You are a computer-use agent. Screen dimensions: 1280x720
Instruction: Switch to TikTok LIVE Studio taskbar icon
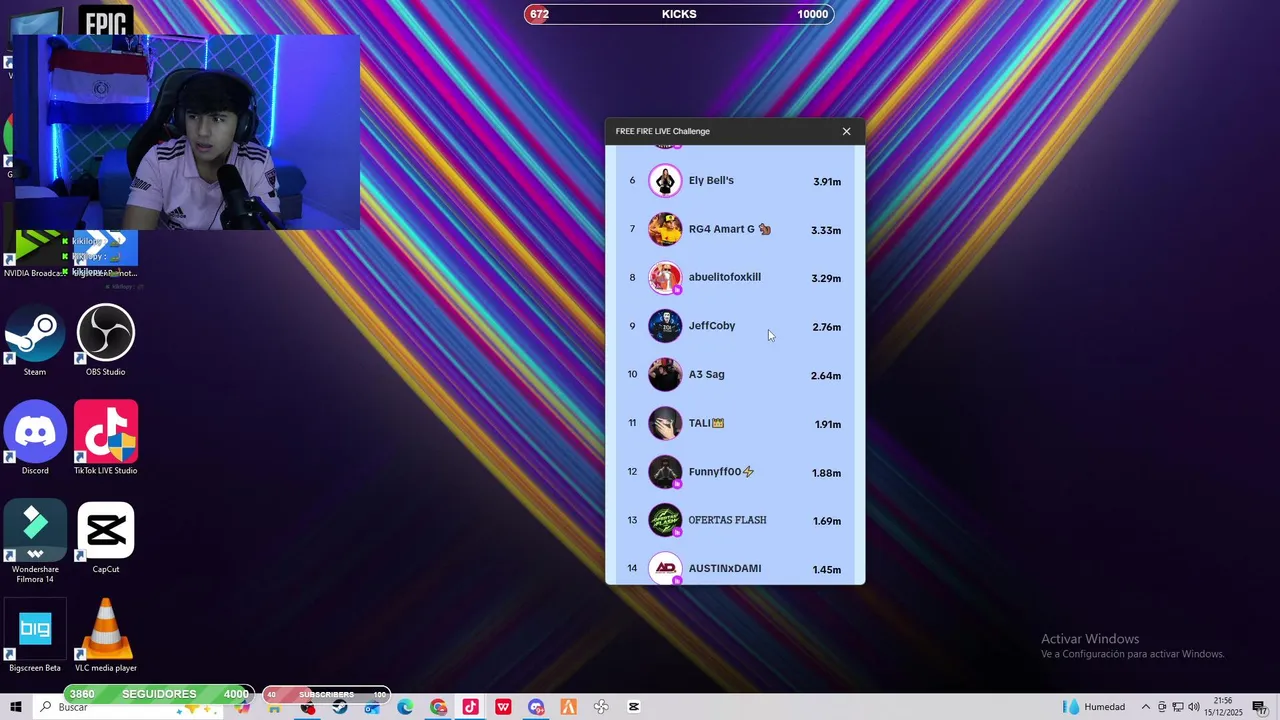point(470,707)
